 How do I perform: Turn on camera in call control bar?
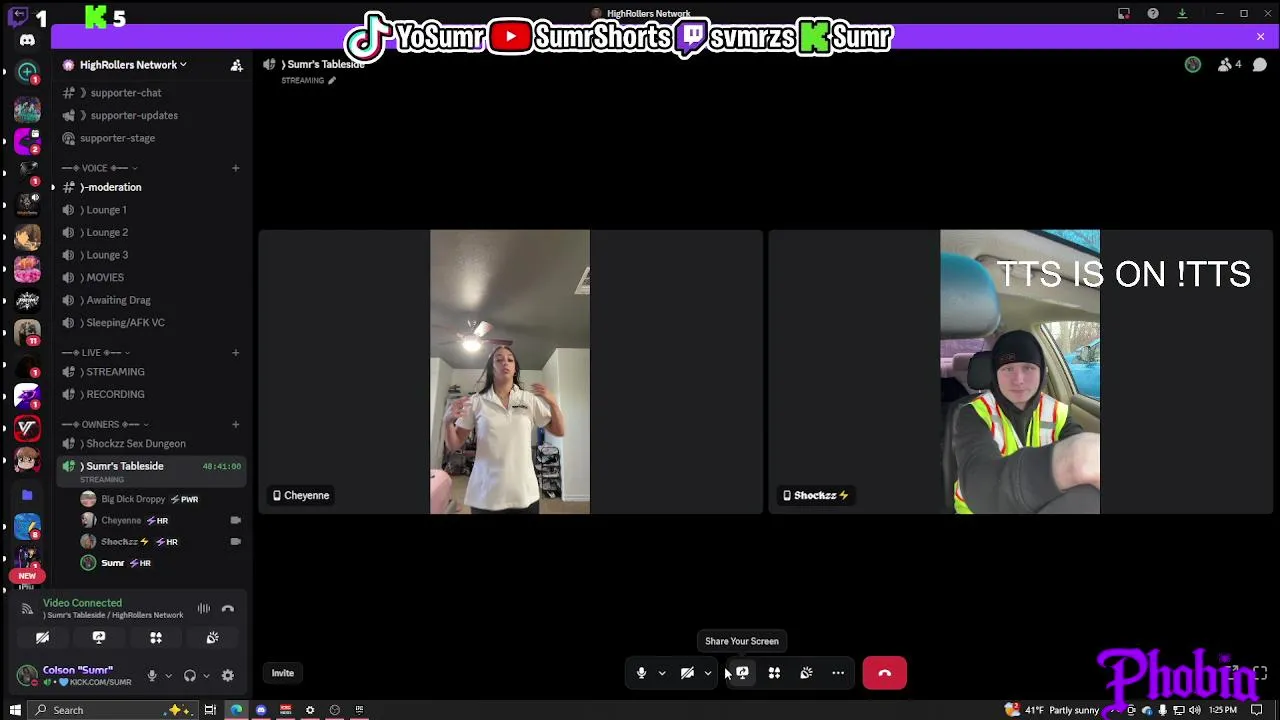pyautogui.click(x=687, y=673)
